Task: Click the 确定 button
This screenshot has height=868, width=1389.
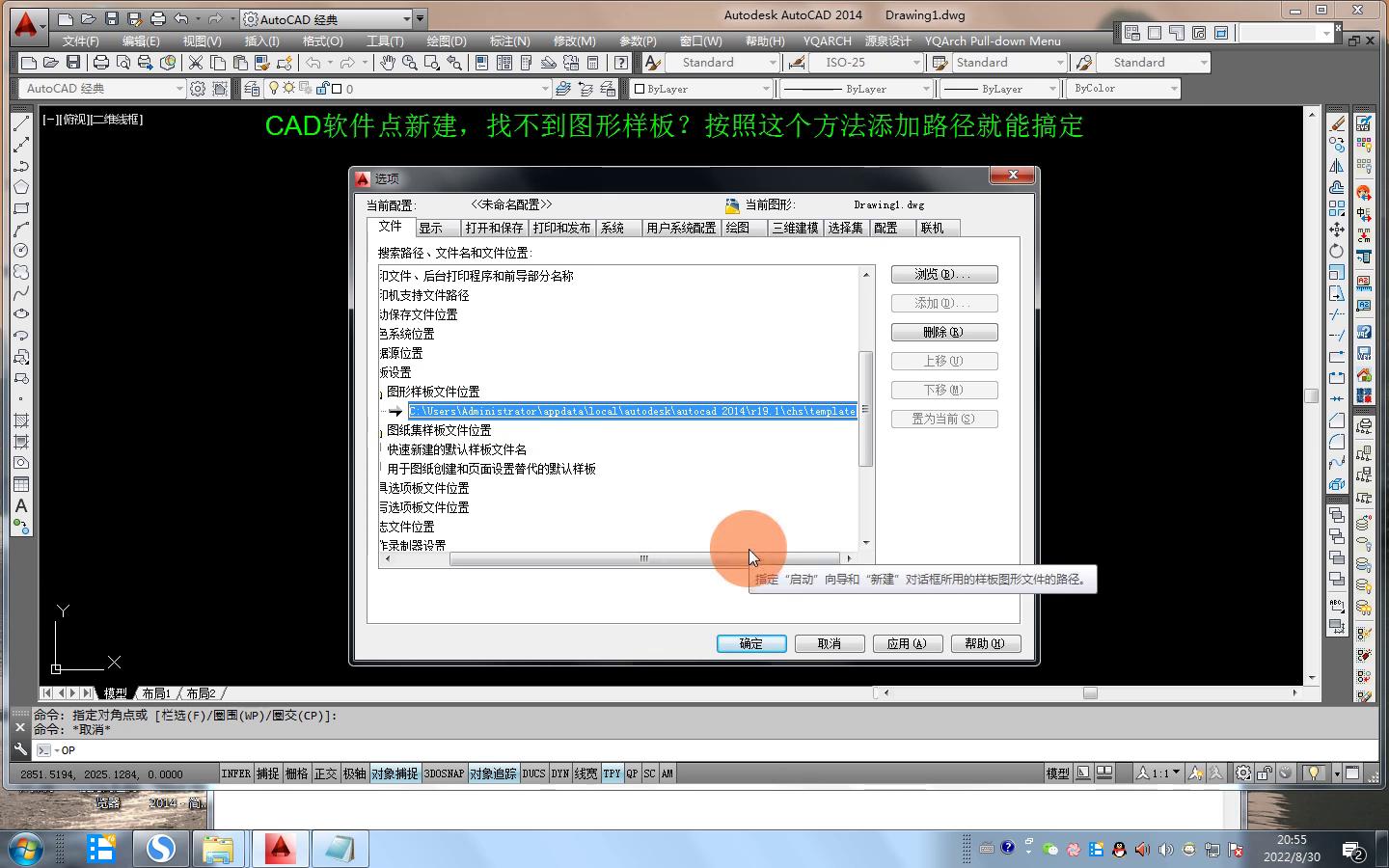Action: point(750,643)
